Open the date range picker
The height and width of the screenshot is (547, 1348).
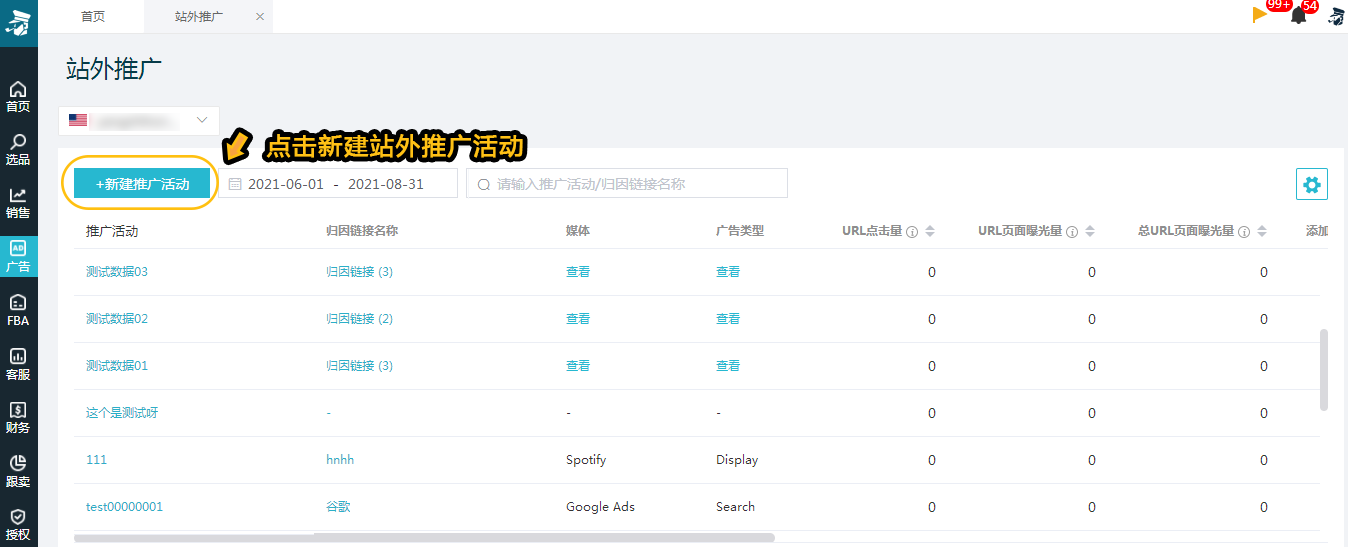click(x=337, y=184)
